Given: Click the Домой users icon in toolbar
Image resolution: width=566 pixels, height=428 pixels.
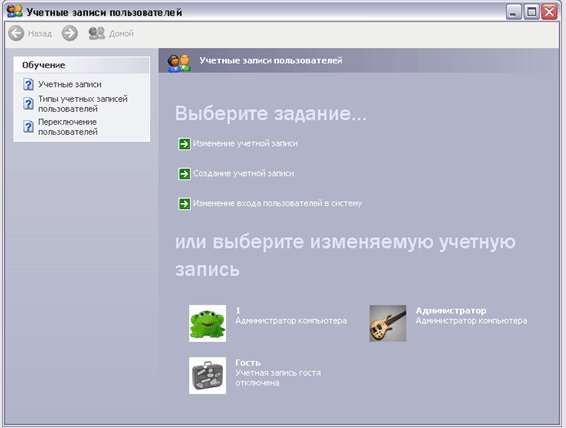Looking at the screenshot, I should tap(97, 33).
